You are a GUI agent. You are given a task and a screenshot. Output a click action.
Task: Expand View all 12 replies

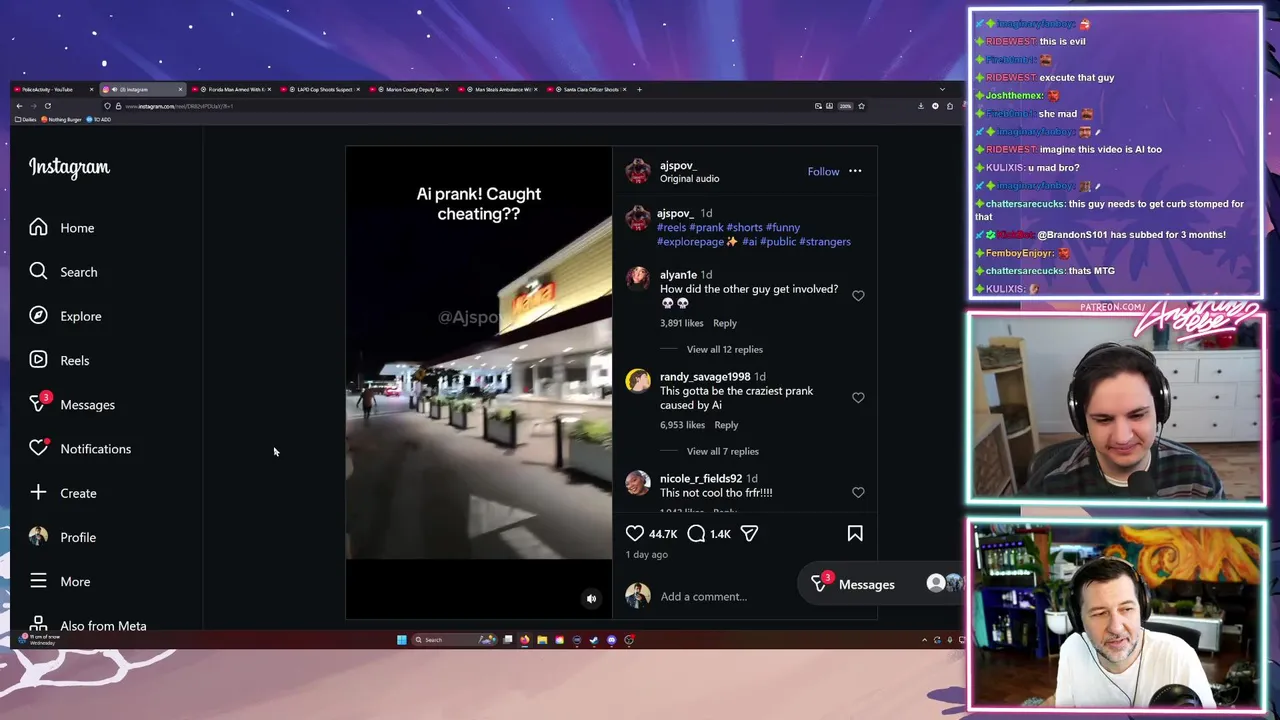725,349
